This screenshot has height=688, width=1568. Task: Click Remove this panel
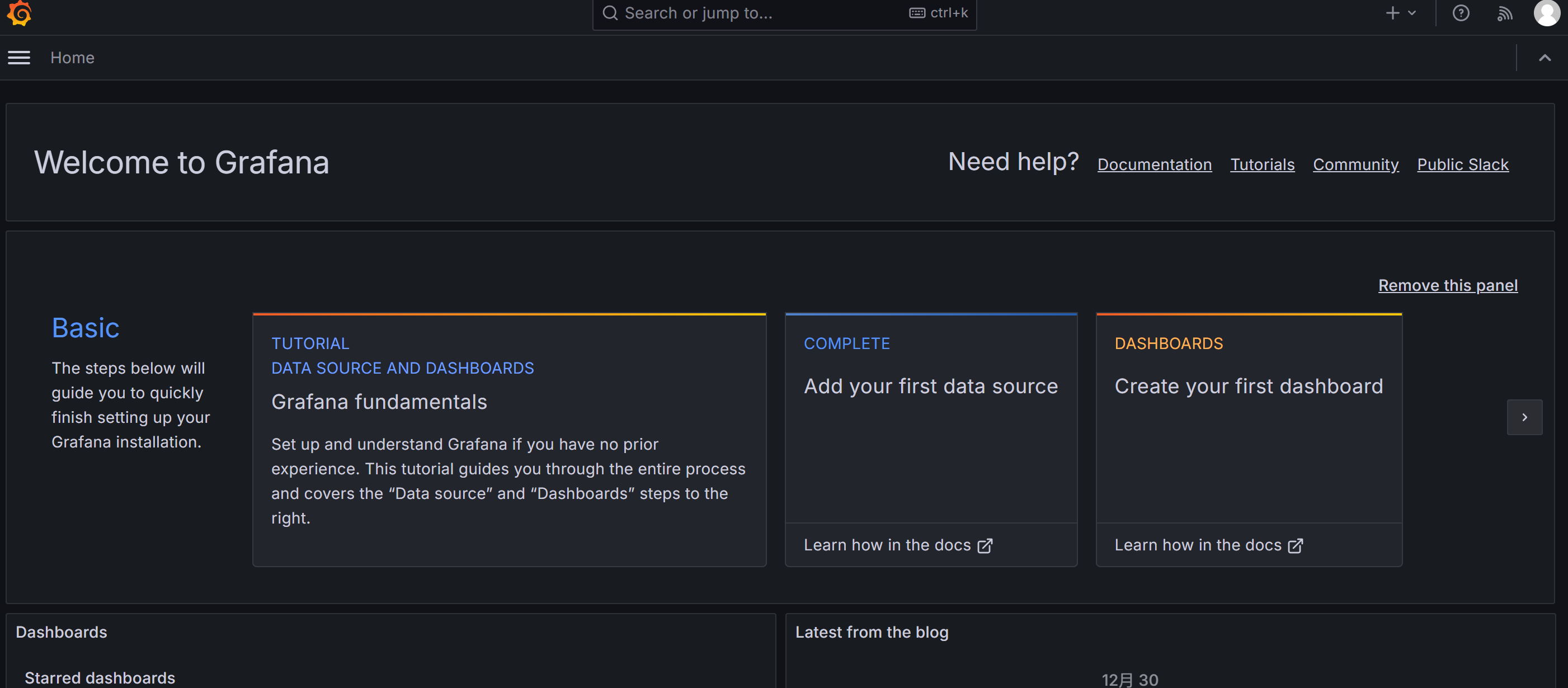tap(1448, 286)
